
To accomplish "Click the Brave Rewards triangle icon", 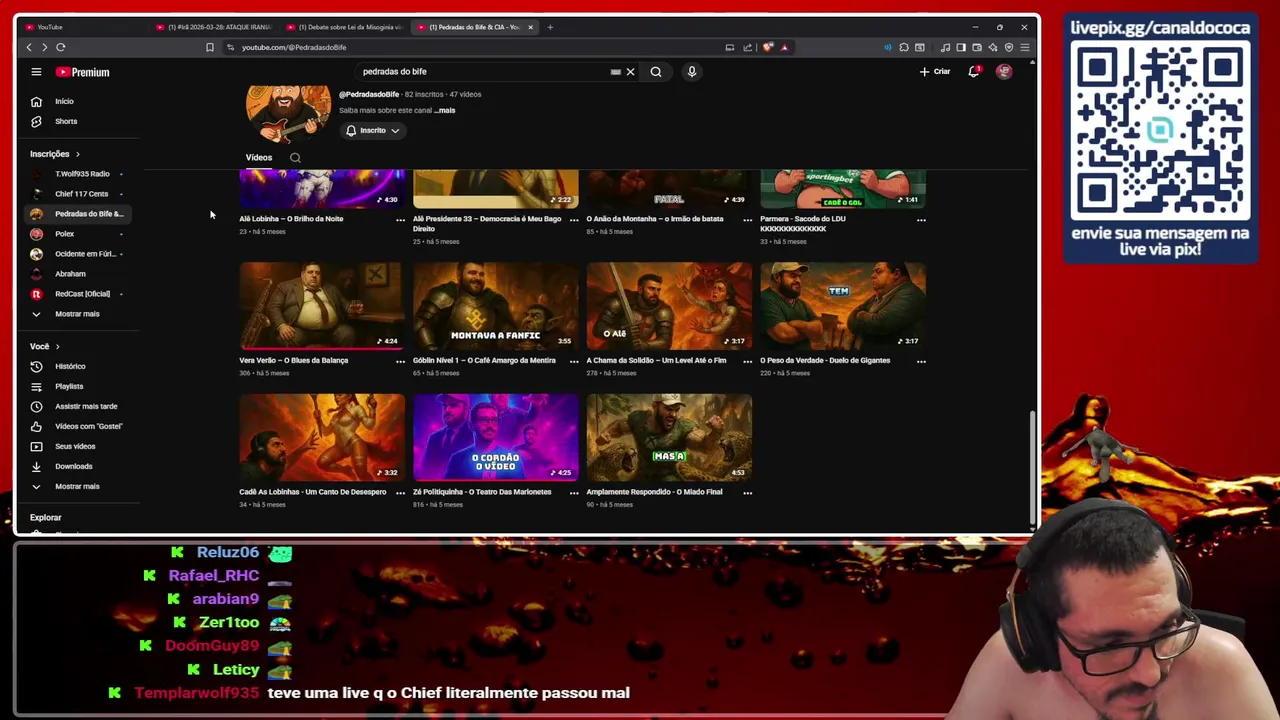I will pyautogui.click(x=784, y=47).
